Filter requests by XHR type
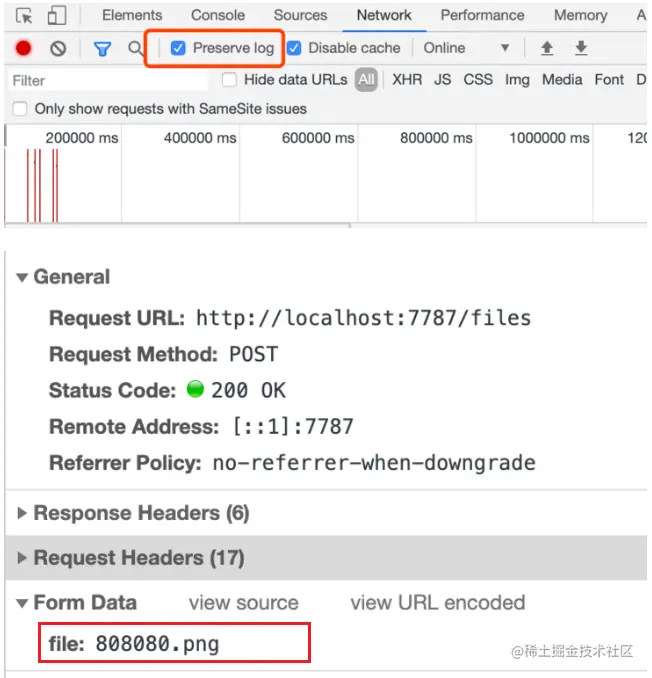Image resolution: width=652 pixels, height=678 pixels. pyautogui.click(x=407, y=80)
